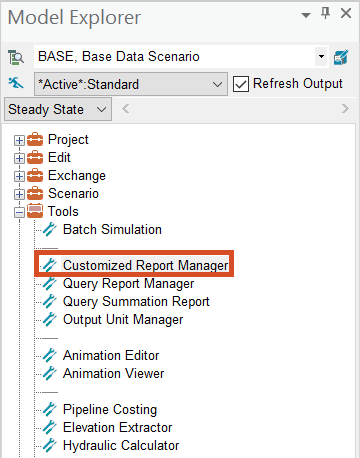The height and width of the screenshot is (458, 360).
Task: Open Customized Report Manager
Action: [x=146, y=265]
